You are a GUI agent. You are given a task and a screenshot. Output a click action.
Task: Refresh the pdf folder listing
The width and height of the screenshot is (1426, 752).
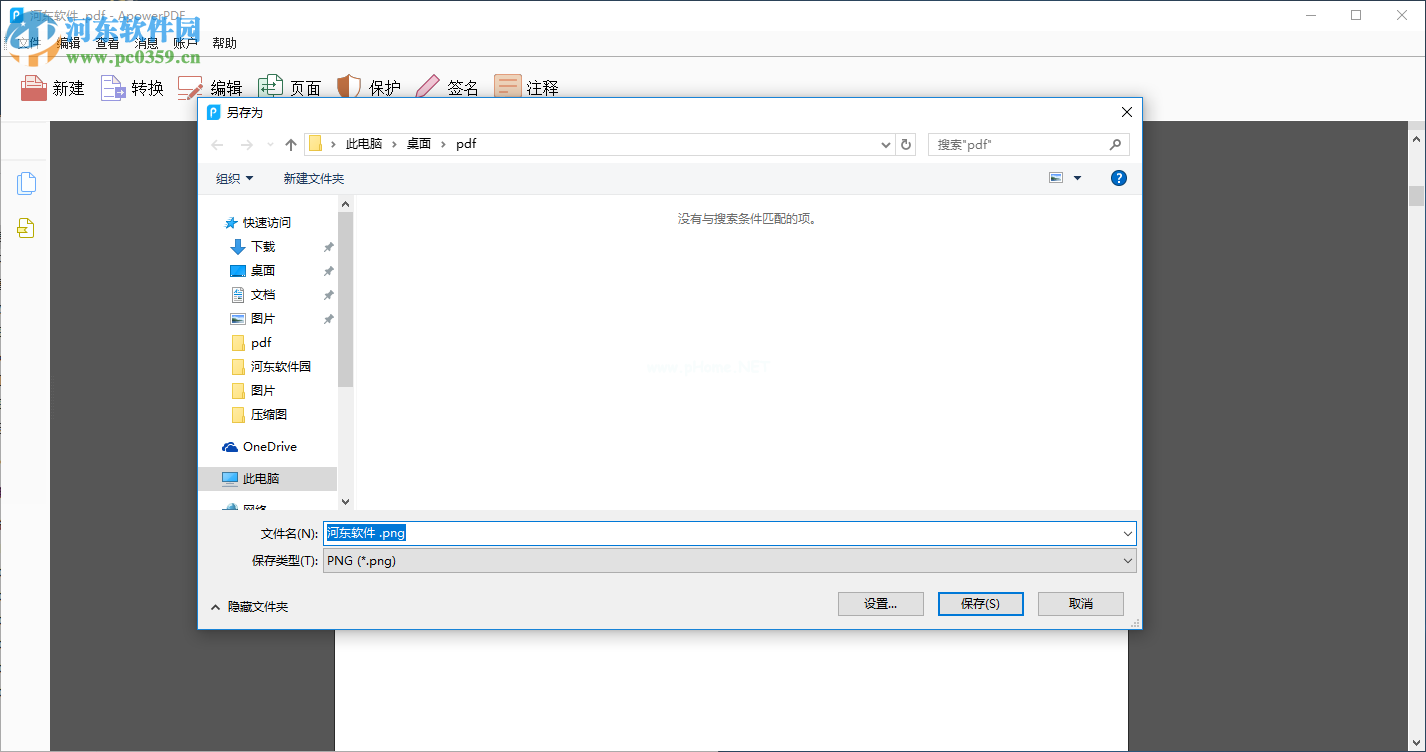907,144
